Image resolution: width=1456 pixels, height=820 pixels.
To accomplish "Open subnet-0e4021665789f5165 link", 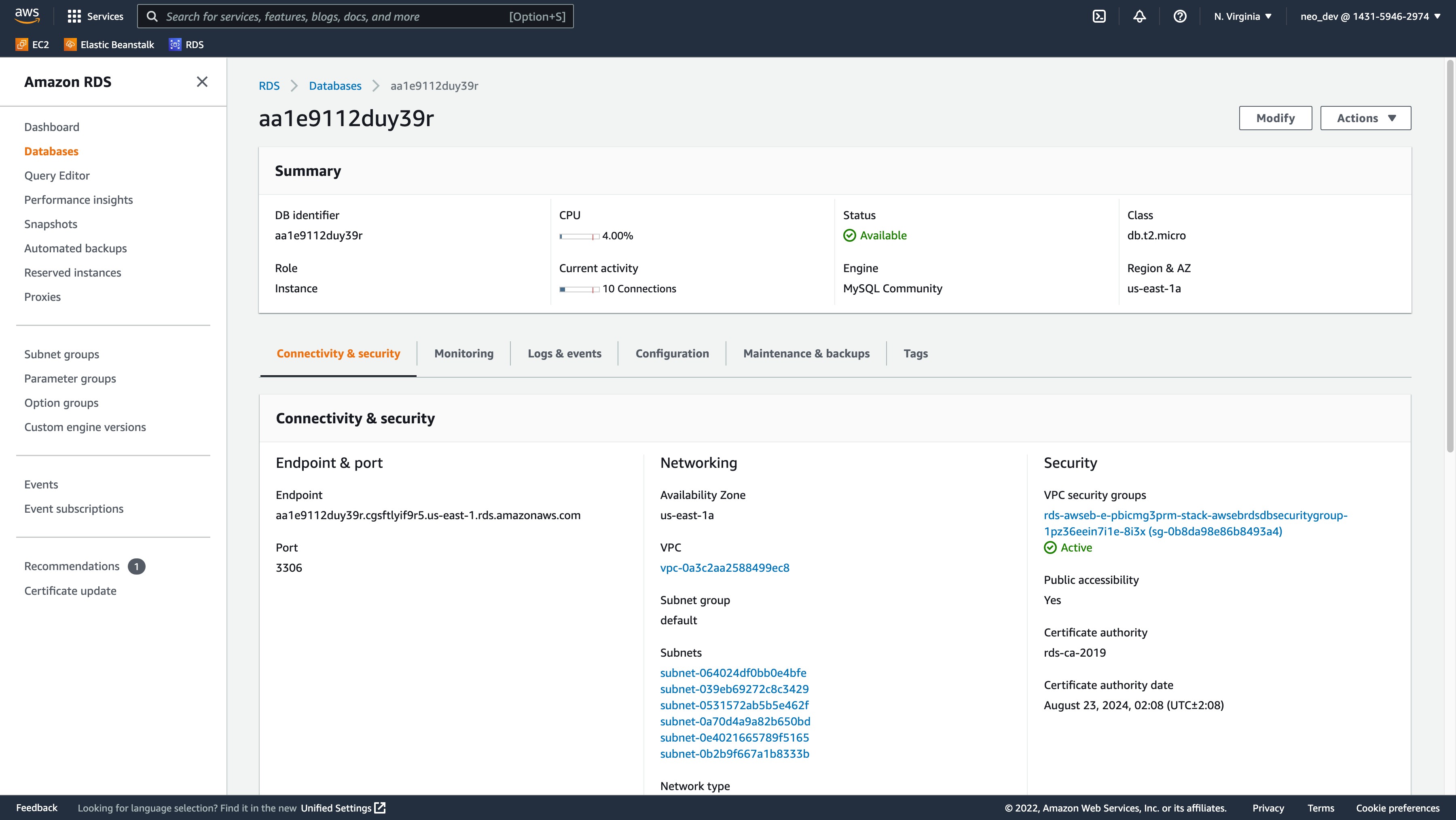I will tap(734, 738).
